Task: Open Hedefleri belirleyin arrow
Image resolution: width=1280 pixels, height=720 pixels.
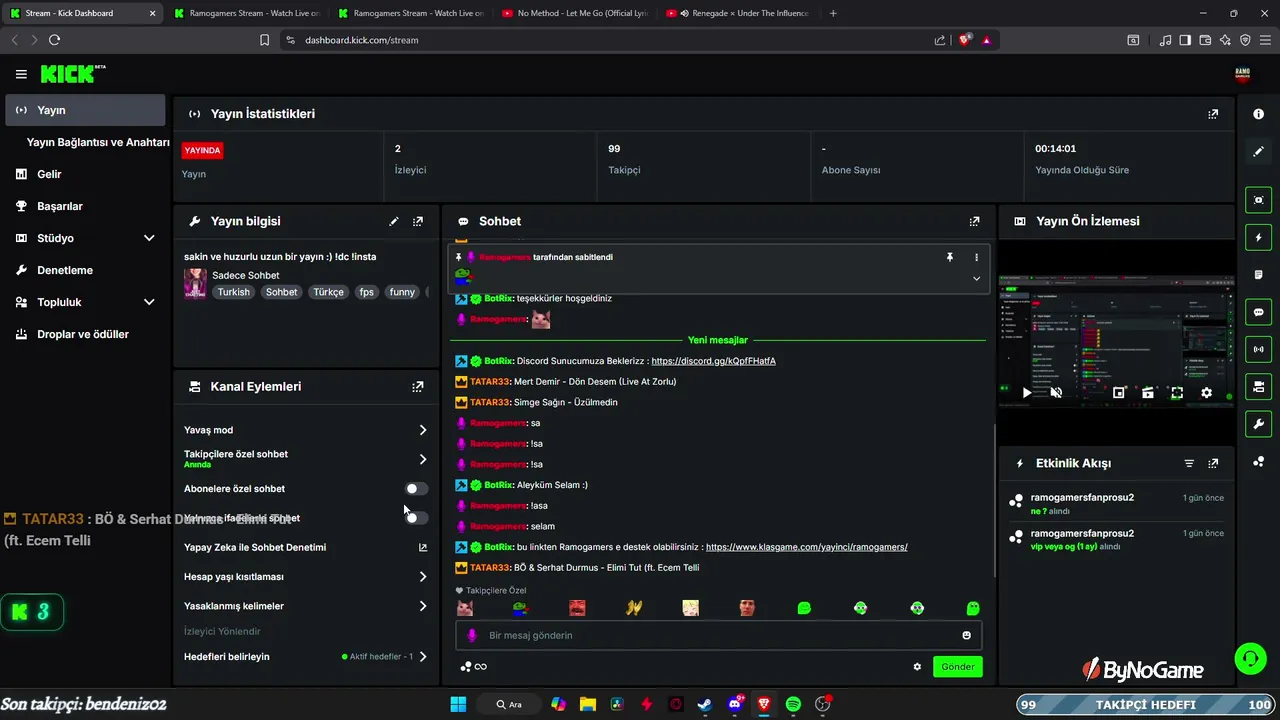Action: [x=423, y=657]
